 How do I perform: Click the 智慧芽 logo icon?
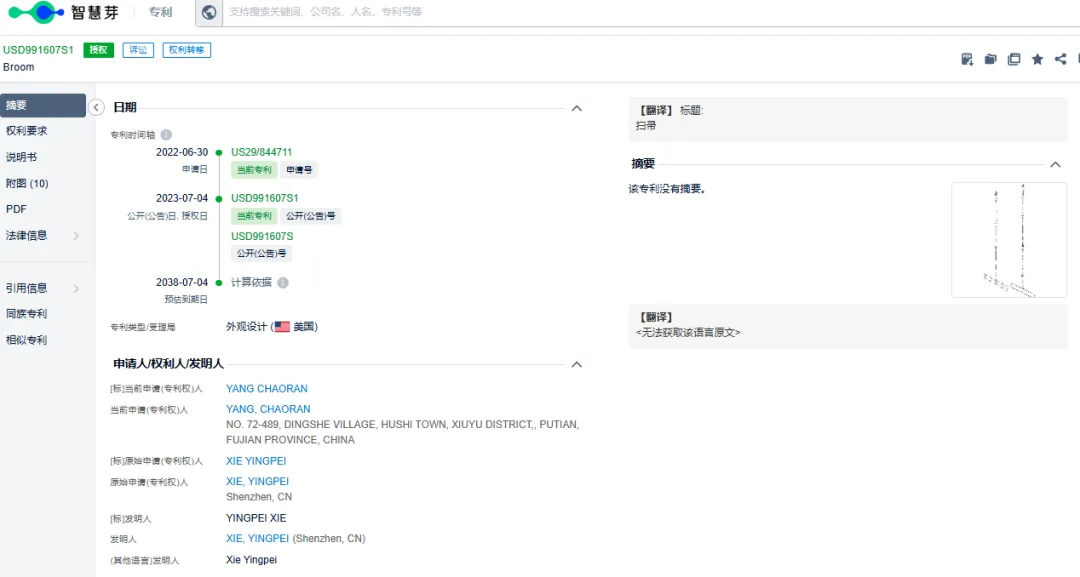pos(36,12)
